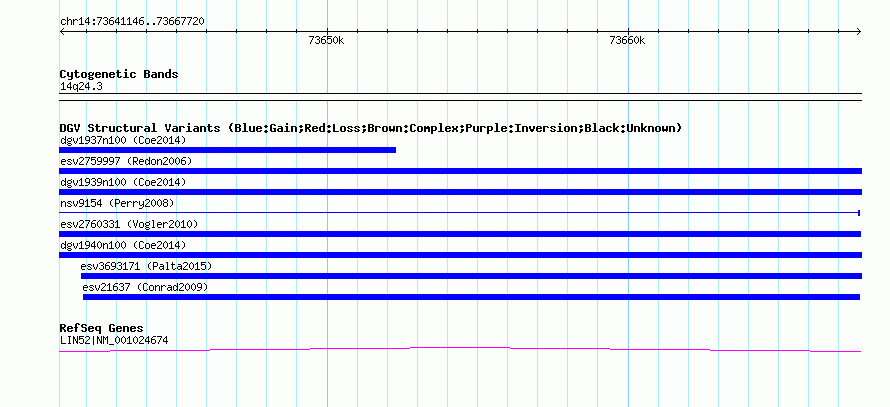Click the esv3693171 (Palta2015) gain bar
This screenshot has width=890, height=407.
471,276
